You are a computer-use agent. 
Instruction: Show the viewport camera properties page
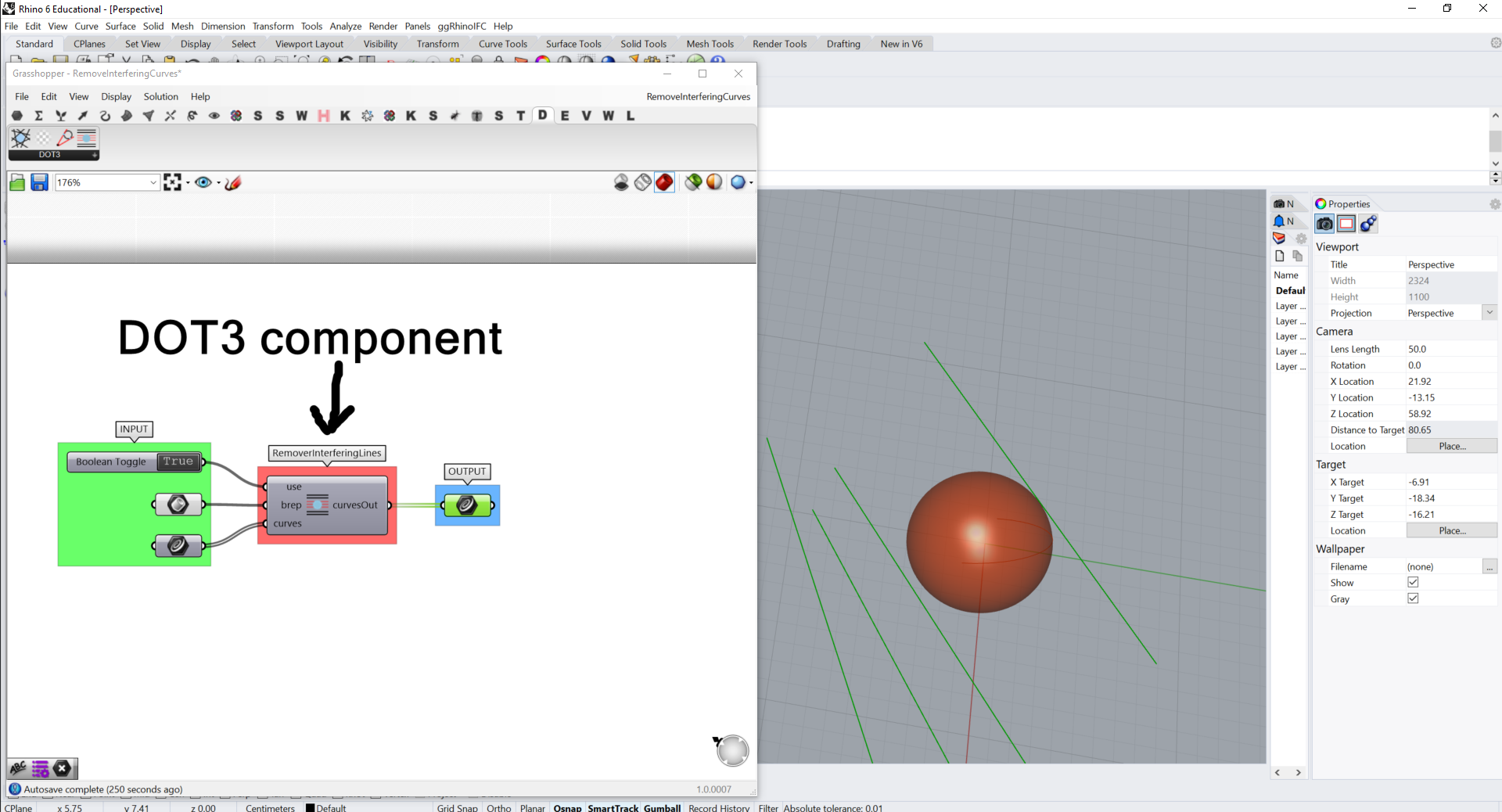pyautogui.click(x=1325, y=224)
